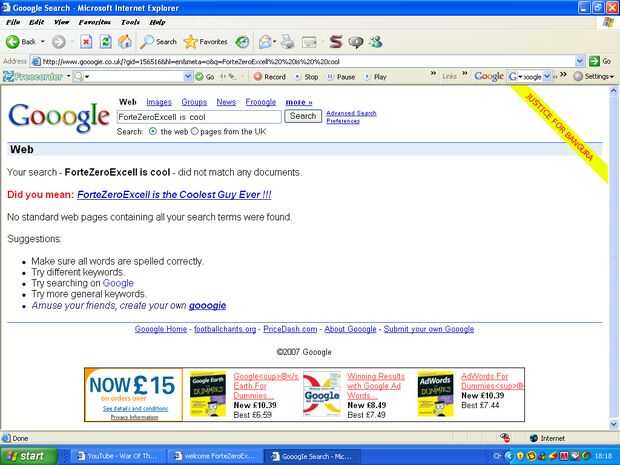The height and width of the screenshot is (465, 620).
Task: Open the File menu
Action: 13,22
